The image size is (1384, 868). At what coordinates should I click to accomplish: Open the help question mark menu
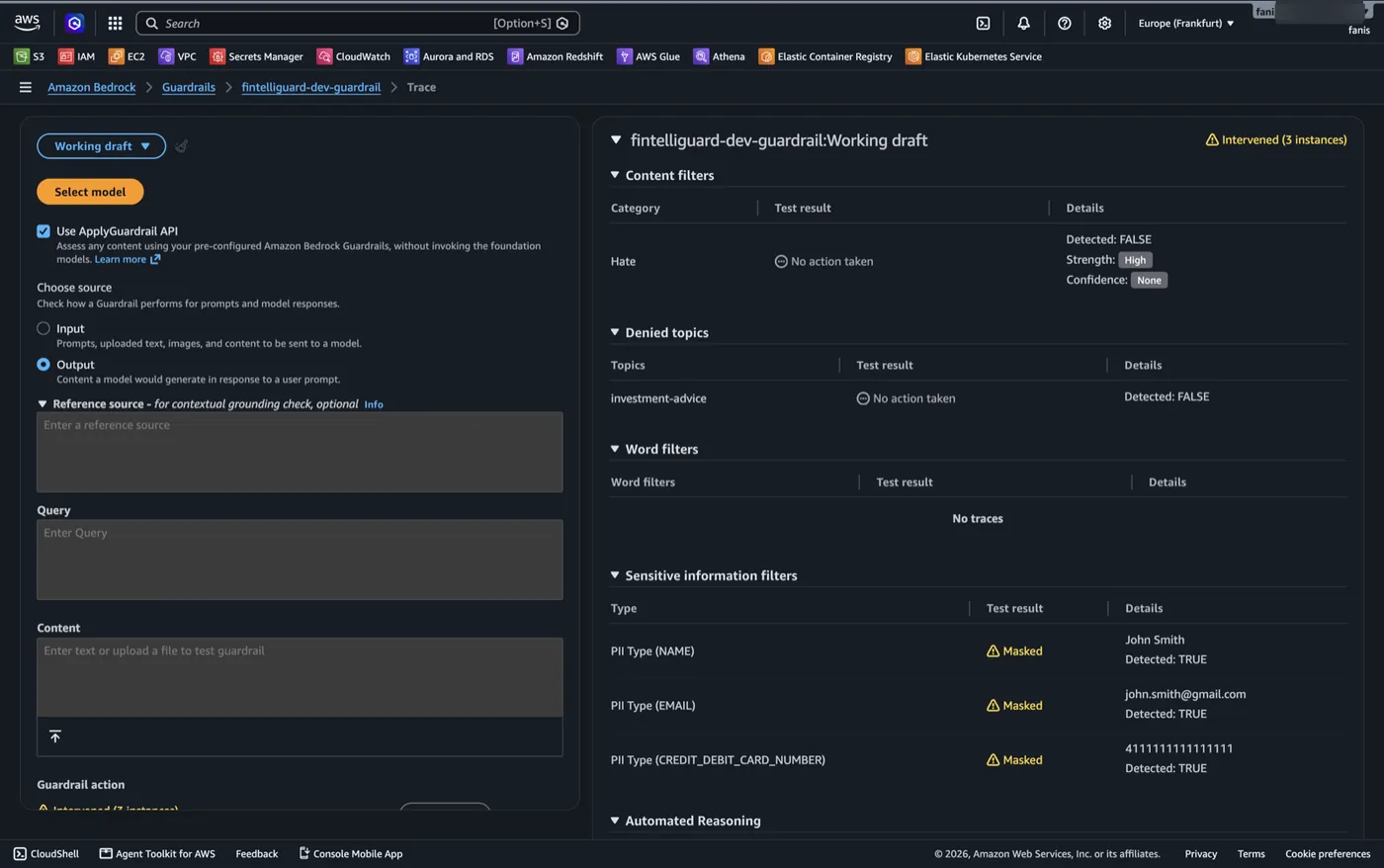tap(1064, 23)
